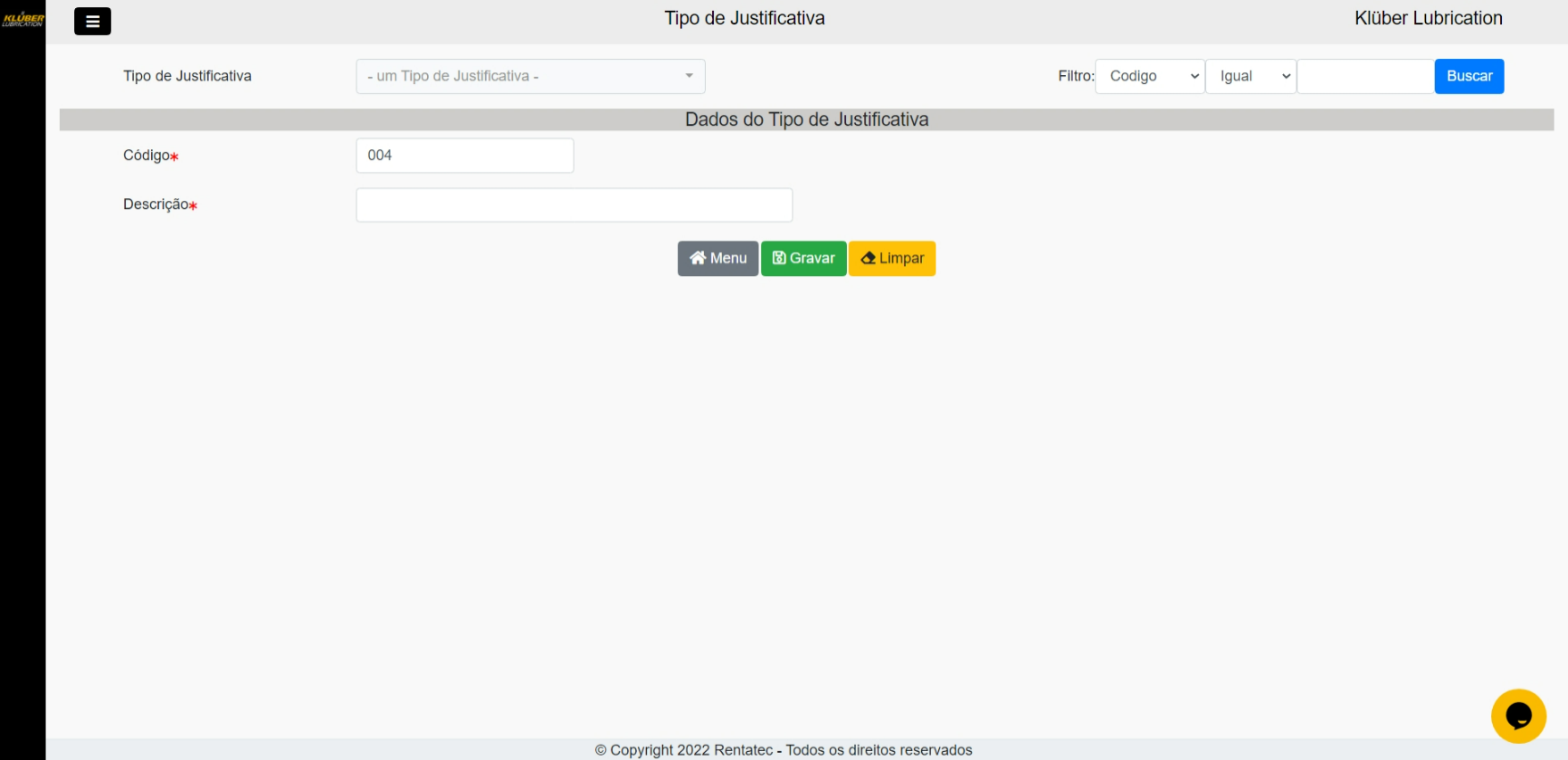Click the Rentatec copyright footer text
Viewport: 1568px width, 760px height.
point(784,749)
